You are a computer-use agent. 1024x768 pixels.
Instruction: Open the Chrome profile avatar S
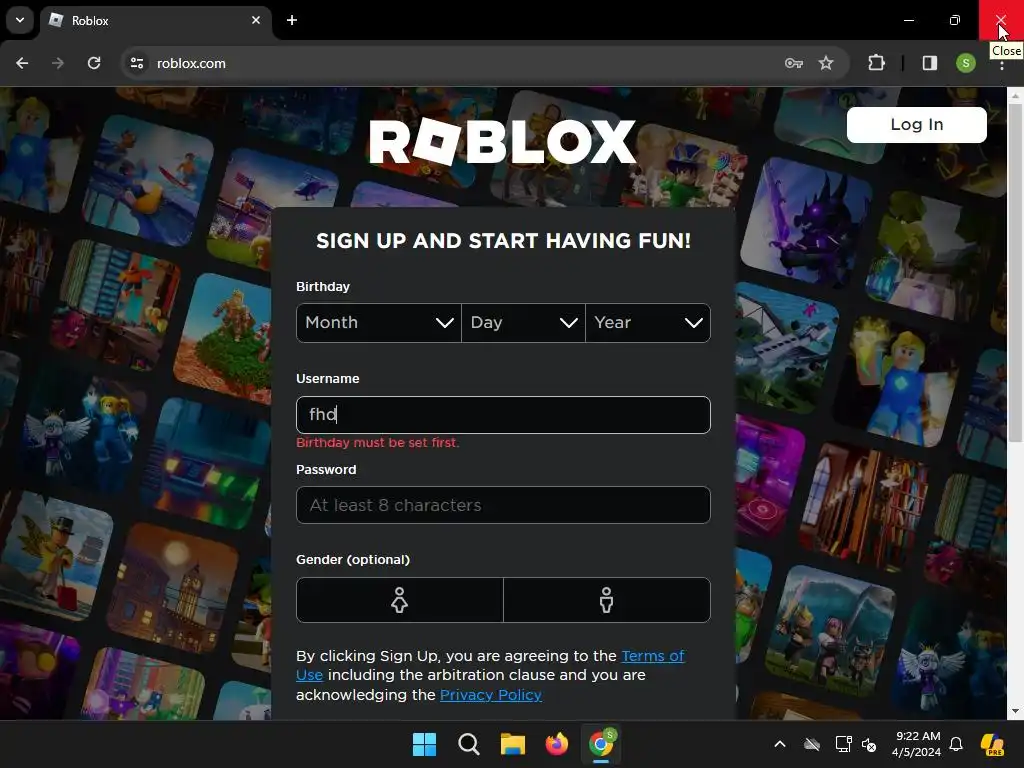point(966,63)
